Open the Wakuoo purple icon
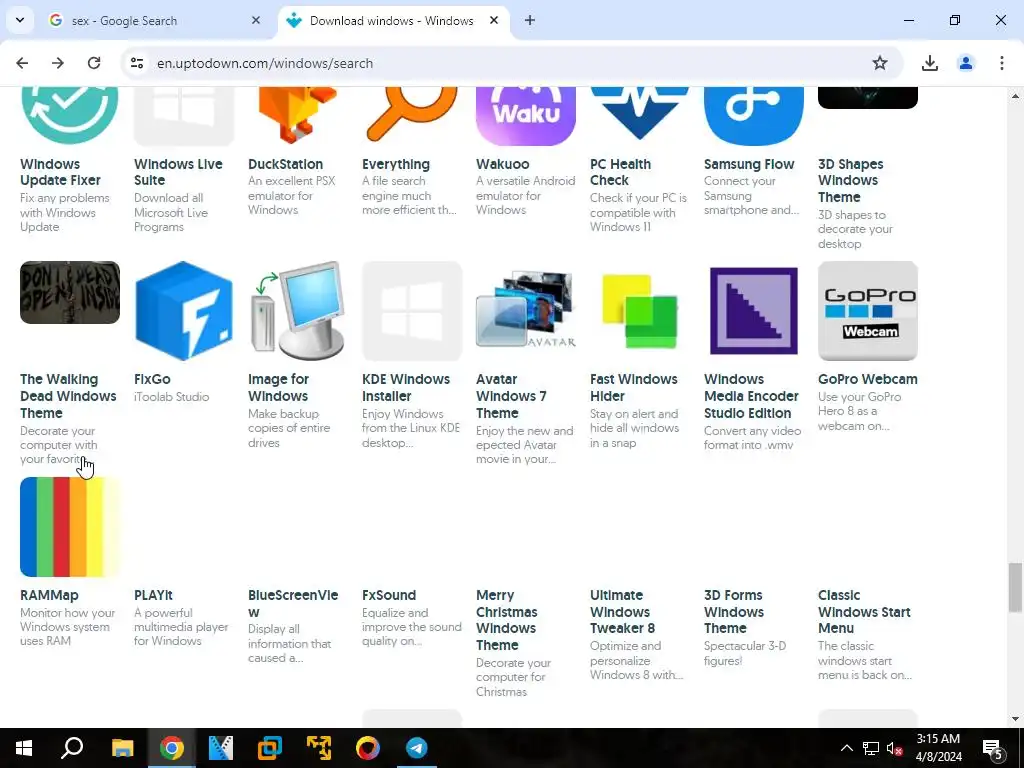This screenshot has height=768, width=1024. pos(526,116)
